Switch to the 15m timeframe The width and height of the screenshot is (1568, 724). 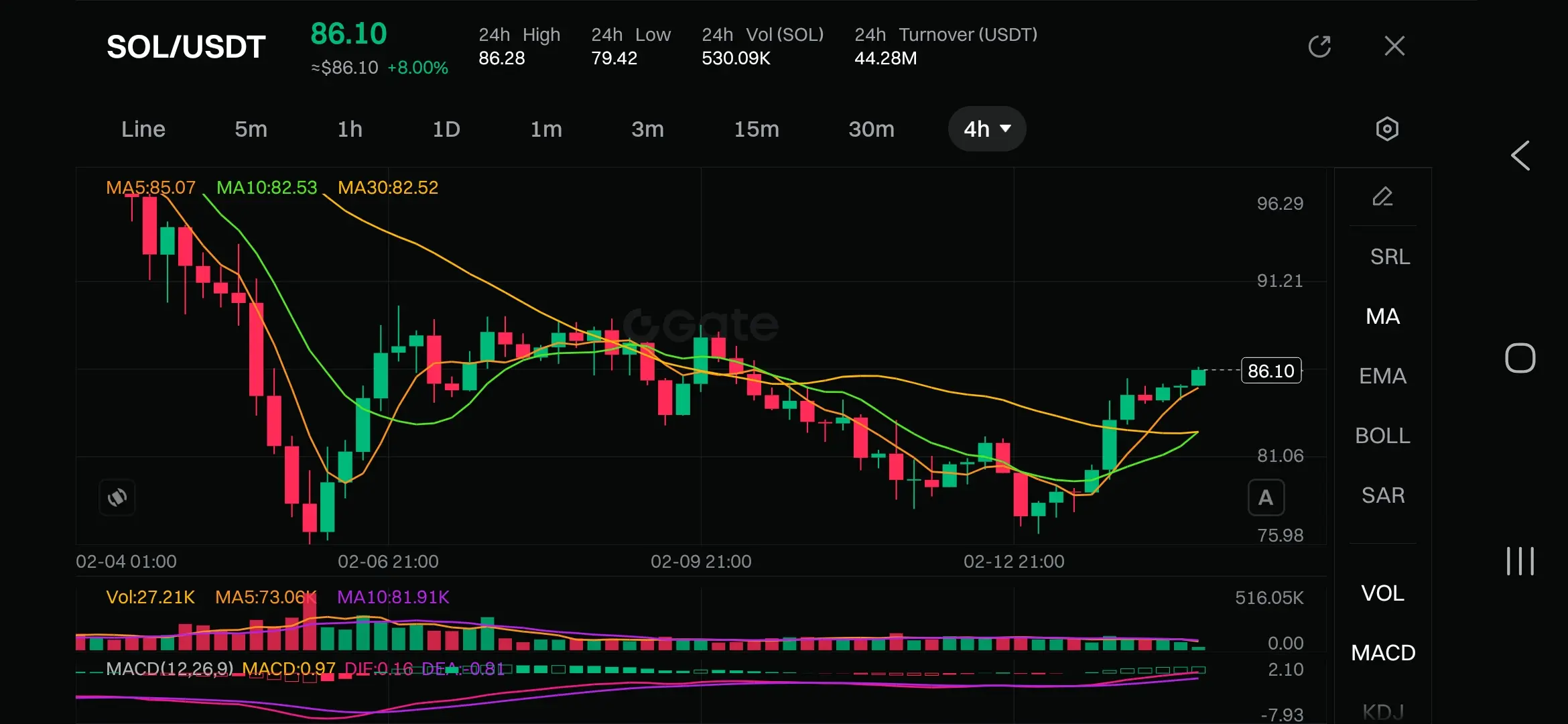[x=756, y=129]
